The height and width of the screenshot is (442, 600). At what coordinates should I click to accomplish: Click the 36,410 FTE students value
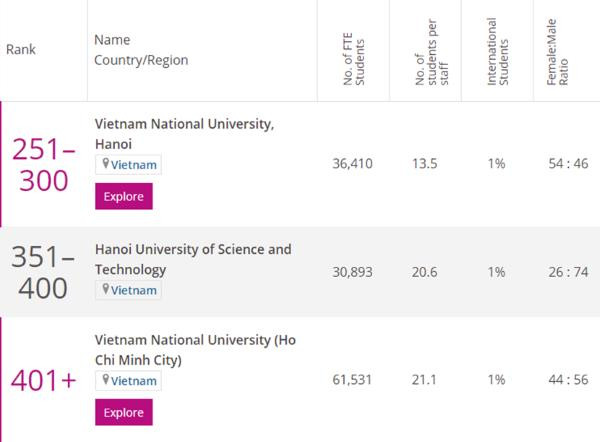coord(351,163)
